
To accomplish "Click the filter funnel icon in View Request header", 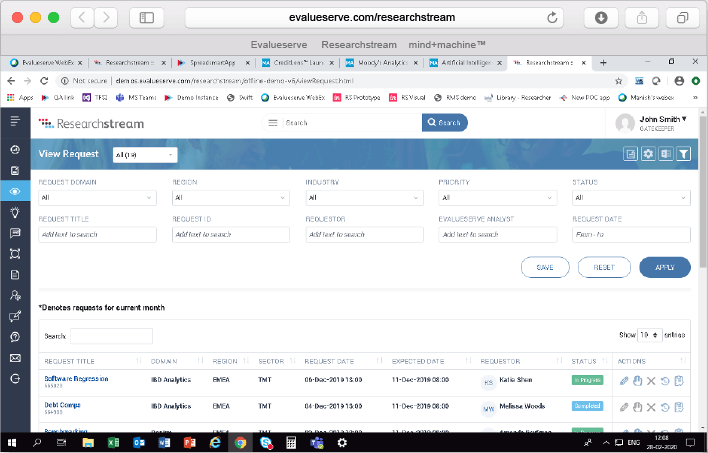I will [x=684, y=154].
